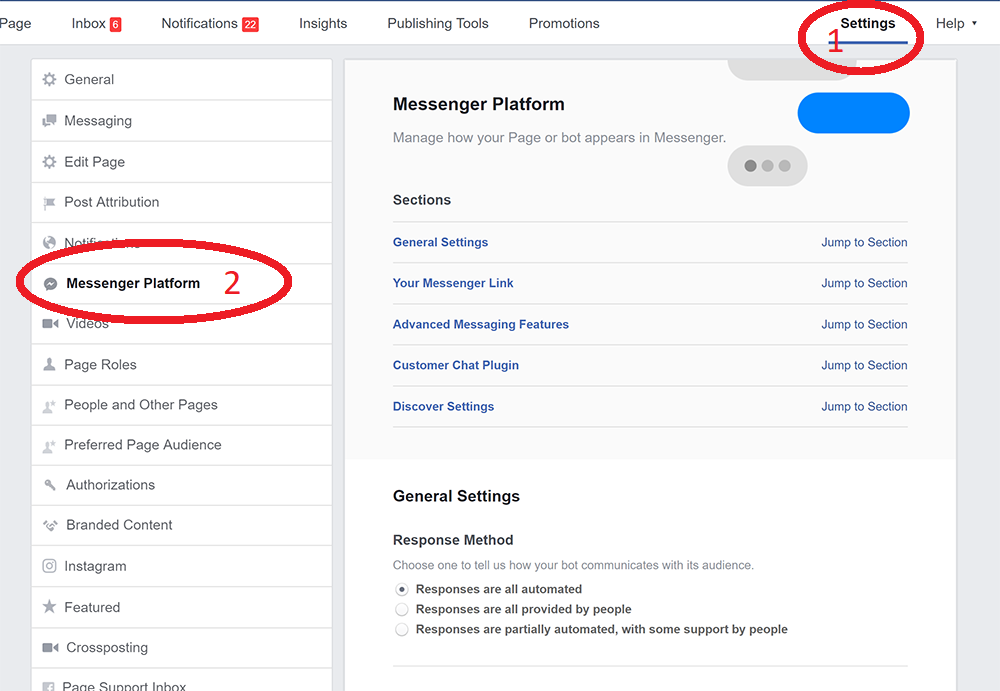Choose 'Responses are all provided by people'
This screenshot has width=1000, height=691.
coord(401,609)
